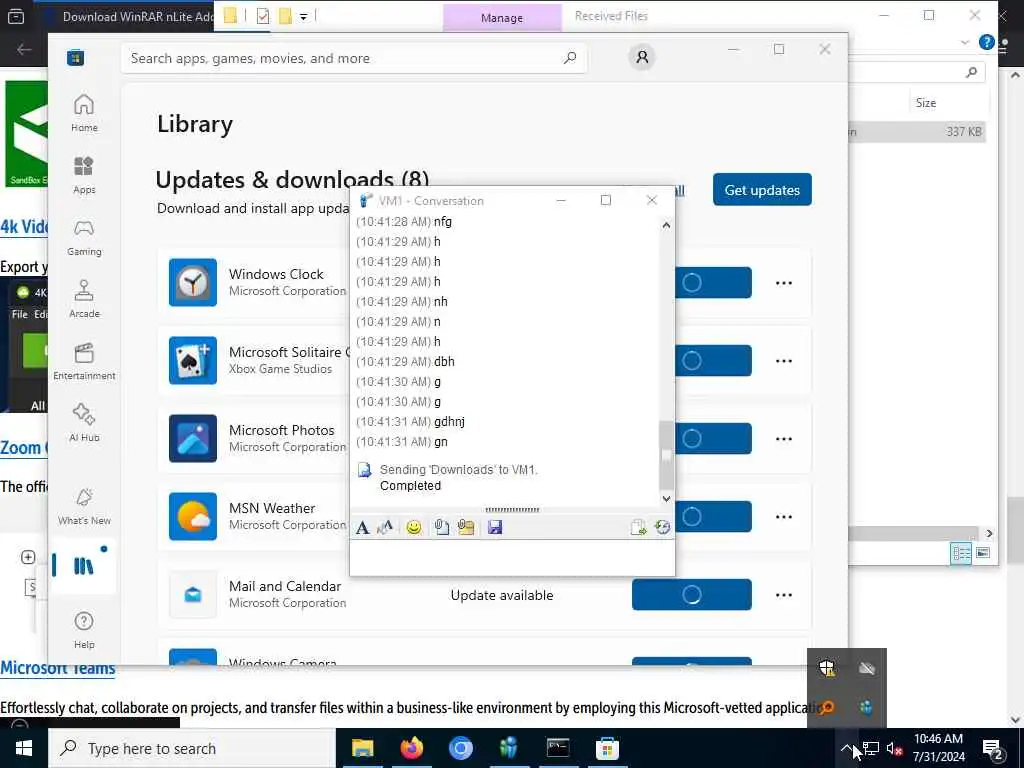Open Microsoft Store from the taskbar

tap(607, 748)
